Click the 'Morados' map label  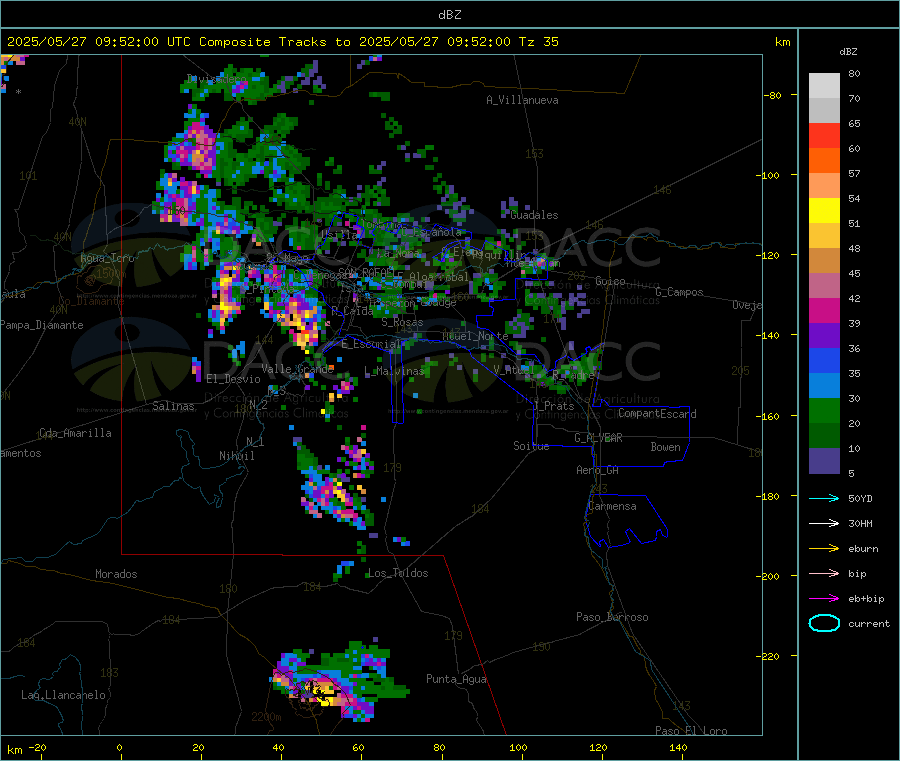click(x=116, y=574)
